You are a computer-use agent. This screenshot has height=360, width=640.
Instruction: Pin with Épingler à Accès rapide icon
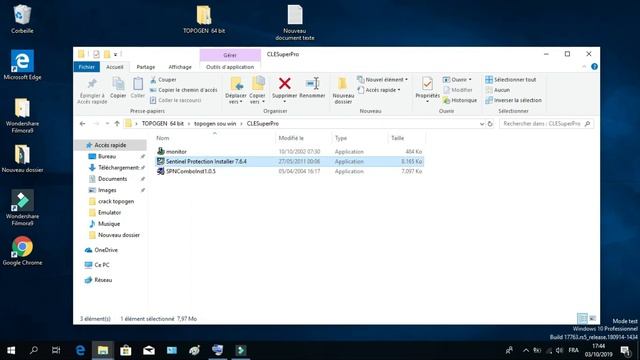(92, 84)
